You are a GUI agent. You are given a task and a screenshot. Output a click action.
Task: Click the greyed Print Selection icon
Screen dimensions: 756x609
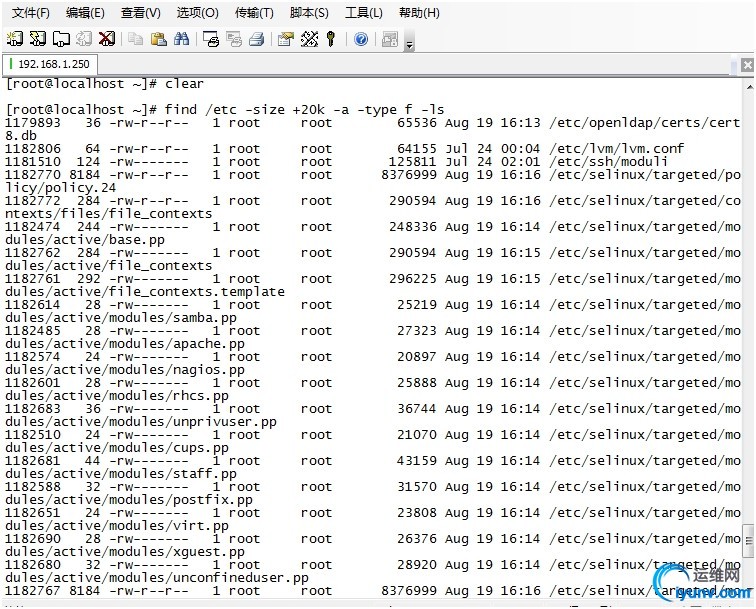[x=234, y=39]
